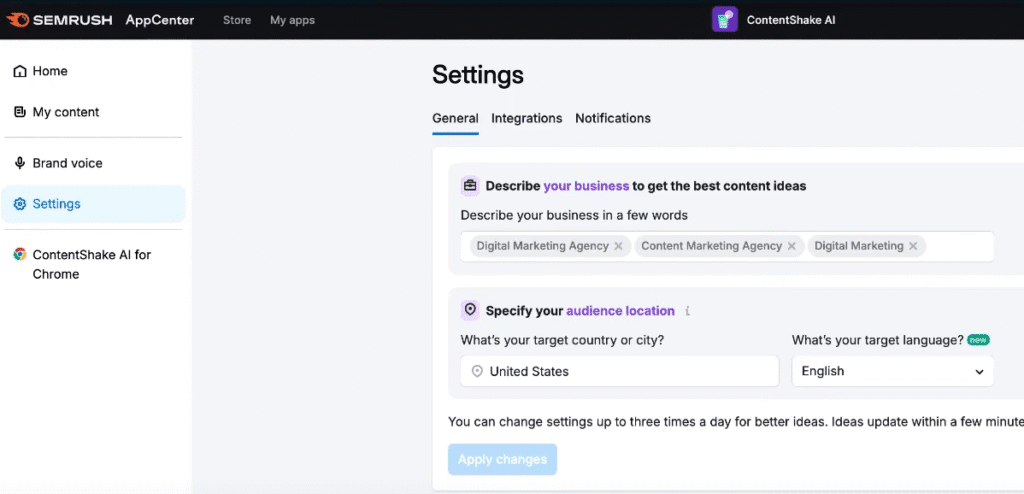Open the target language English dropdown
The height and width of the screenshot is (494, 1024).
coord(893,371)
